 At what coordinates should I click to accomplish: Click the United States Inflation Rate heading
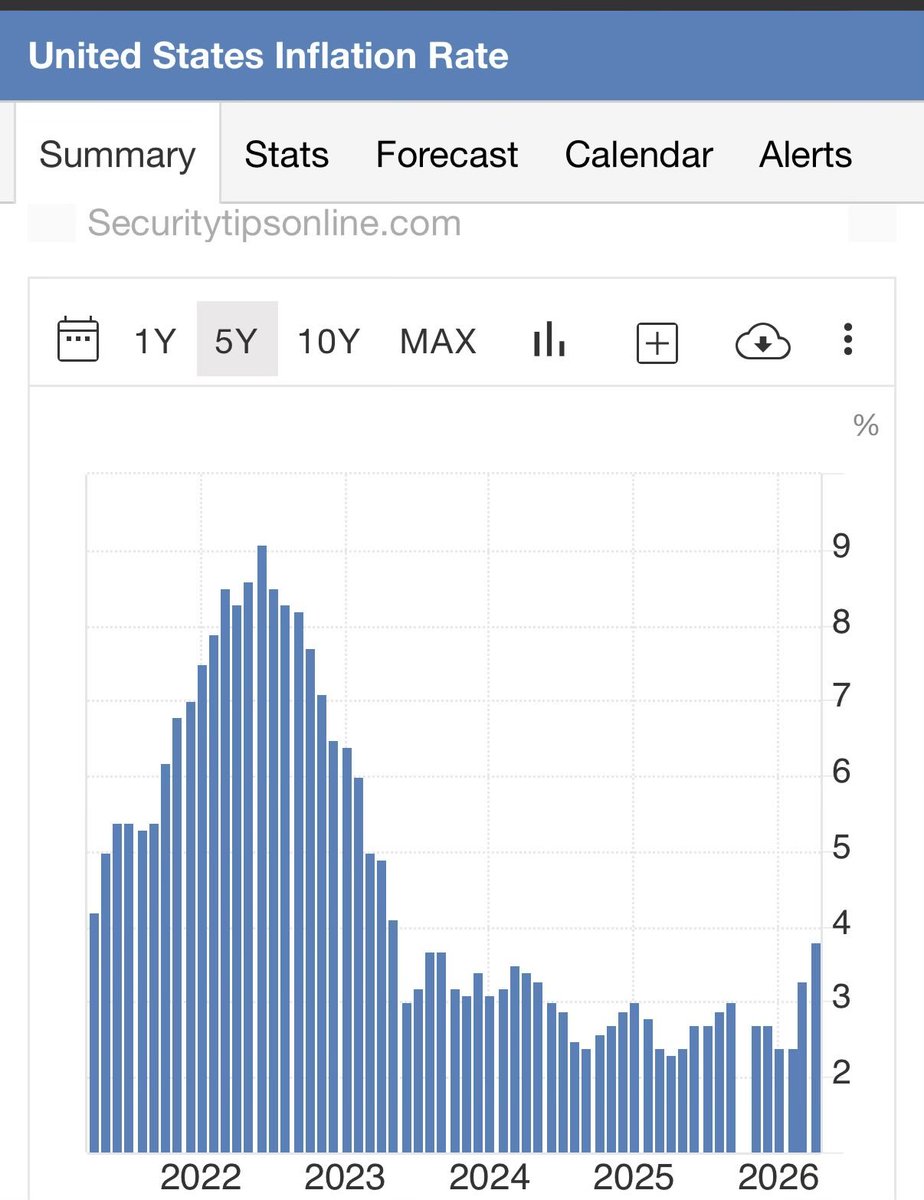point(268,55)
